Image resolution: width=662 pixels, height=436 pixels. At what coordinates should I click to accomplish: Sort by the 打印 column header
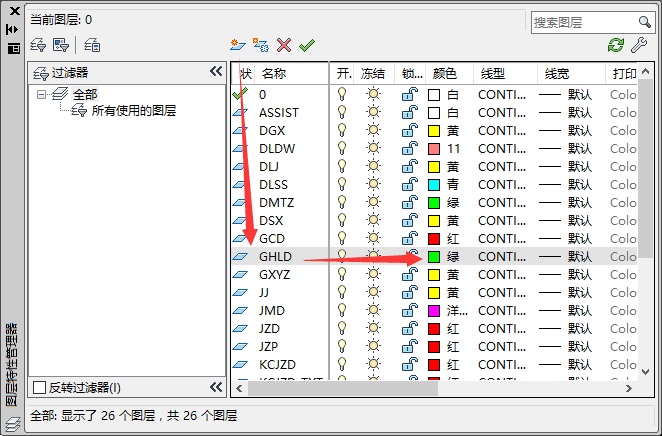pos(624,74)
